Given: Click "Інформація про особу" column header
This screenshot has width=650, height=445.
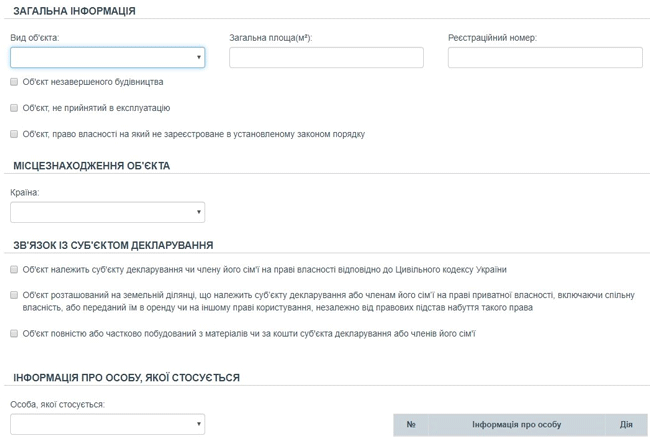Looking at the screenshot, I should pos(516,425).
